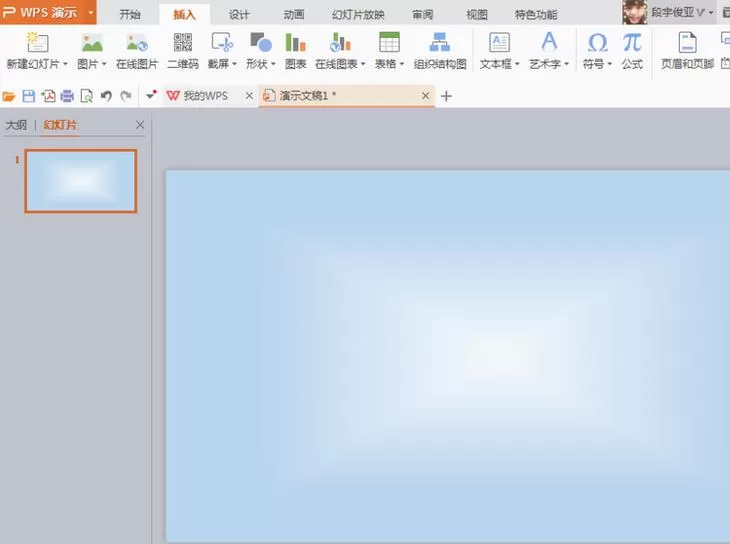Close the 演示文稿1 tab

425,95
